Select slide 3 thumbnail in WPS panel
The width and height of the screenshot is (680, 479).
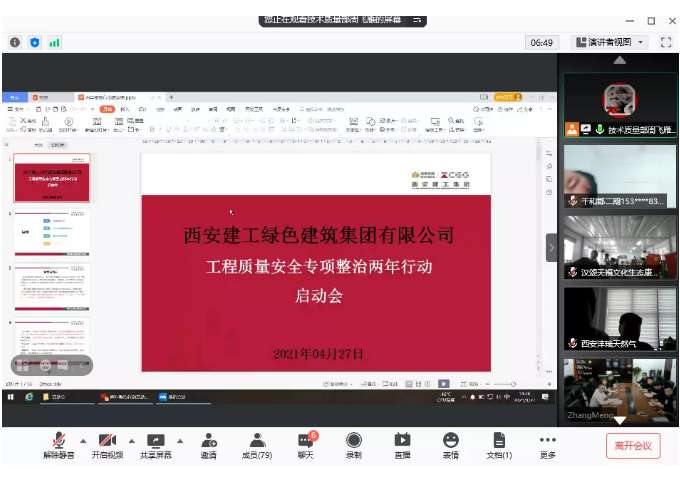(52, 287)
